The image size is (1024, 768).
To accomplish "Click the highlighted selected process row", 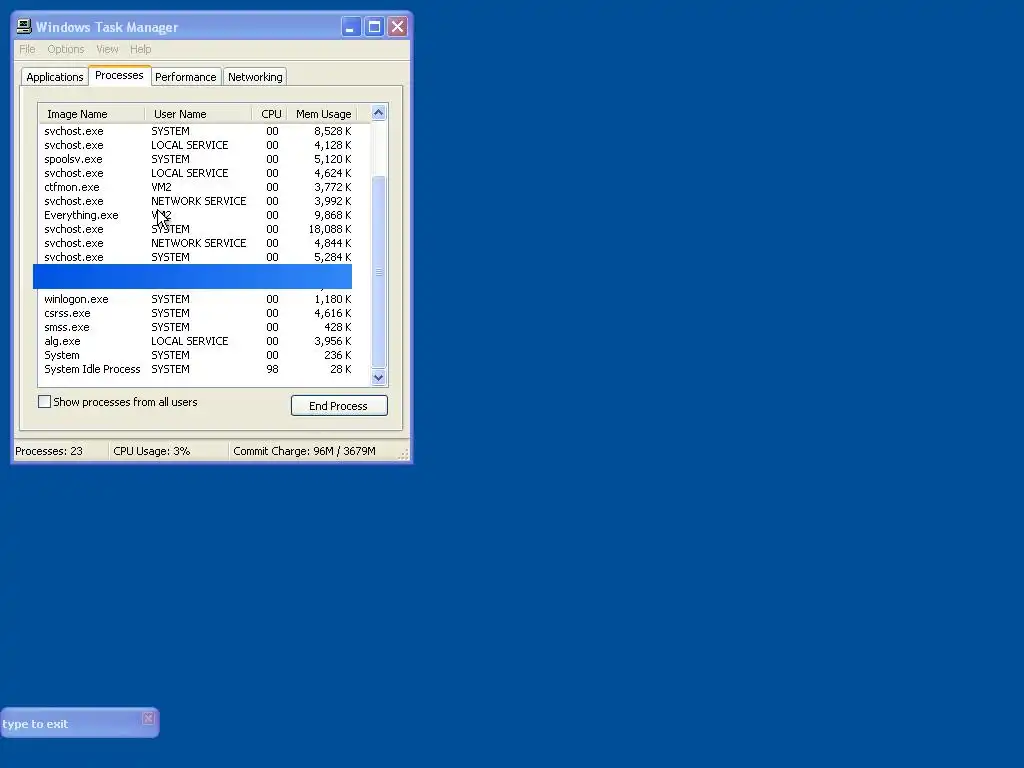I will pyautogui.click(x=193, y=277).
